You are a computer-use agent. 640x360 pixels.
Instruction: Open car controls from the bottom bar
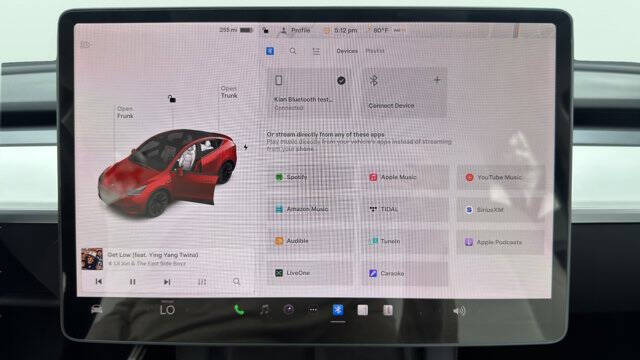97,310
